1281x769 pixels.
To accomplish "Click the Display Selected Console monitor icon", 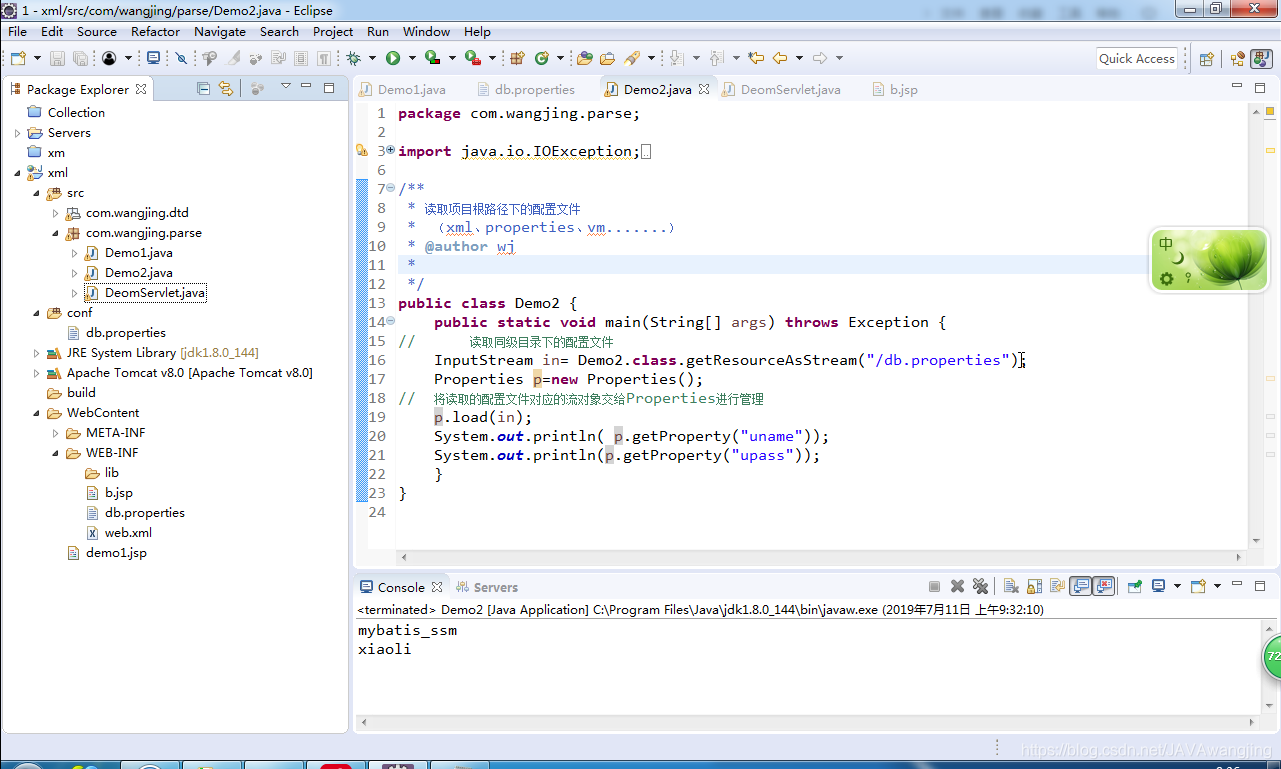I will point(1158,587).
